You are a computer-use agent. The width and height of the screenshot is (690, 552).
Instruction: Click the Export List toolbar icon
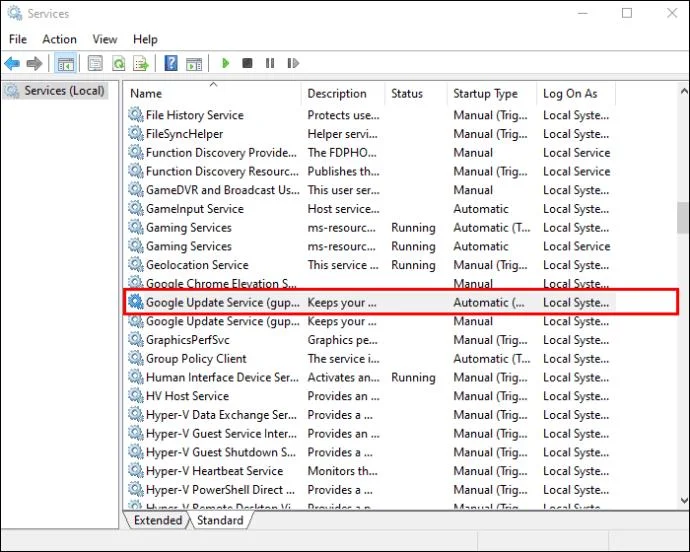(x=141, y=63)
